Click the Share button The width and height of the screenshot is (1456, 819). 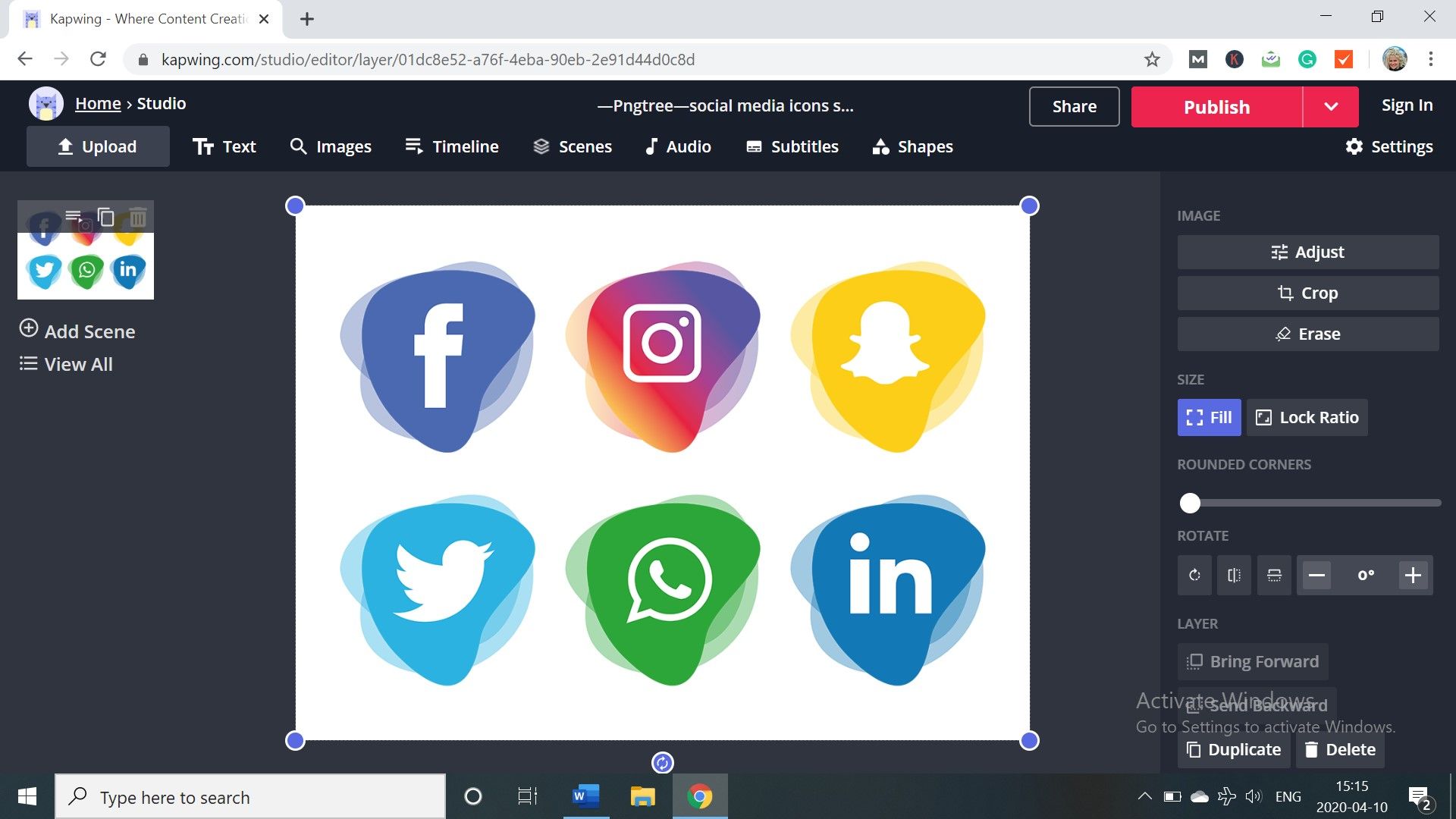[1074, 107]
